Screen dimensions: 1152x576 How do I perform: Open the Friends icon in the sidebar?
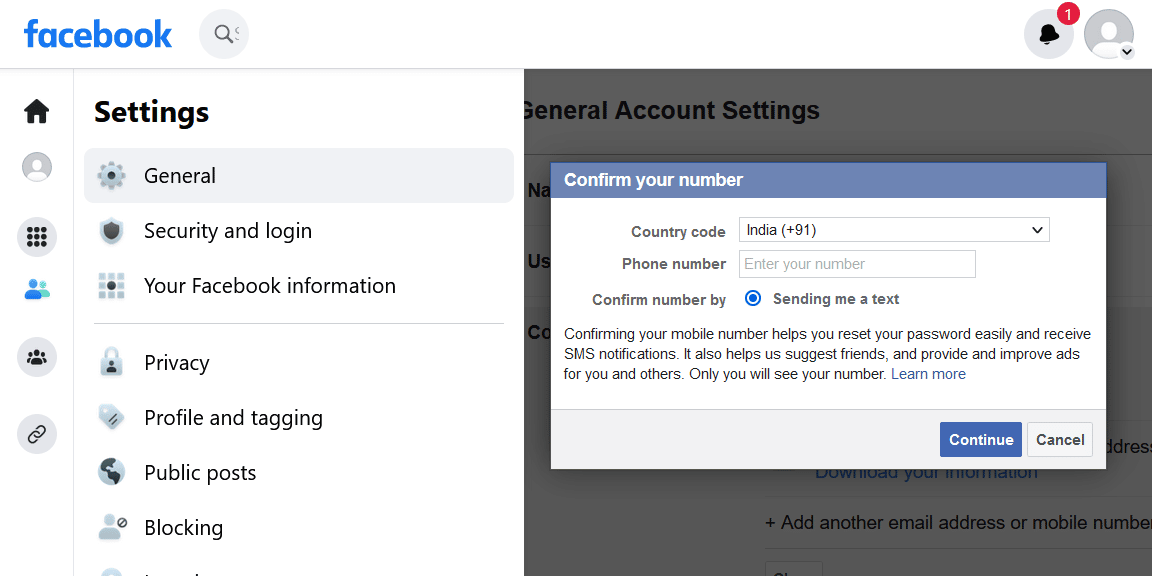[x=37, y=290]
